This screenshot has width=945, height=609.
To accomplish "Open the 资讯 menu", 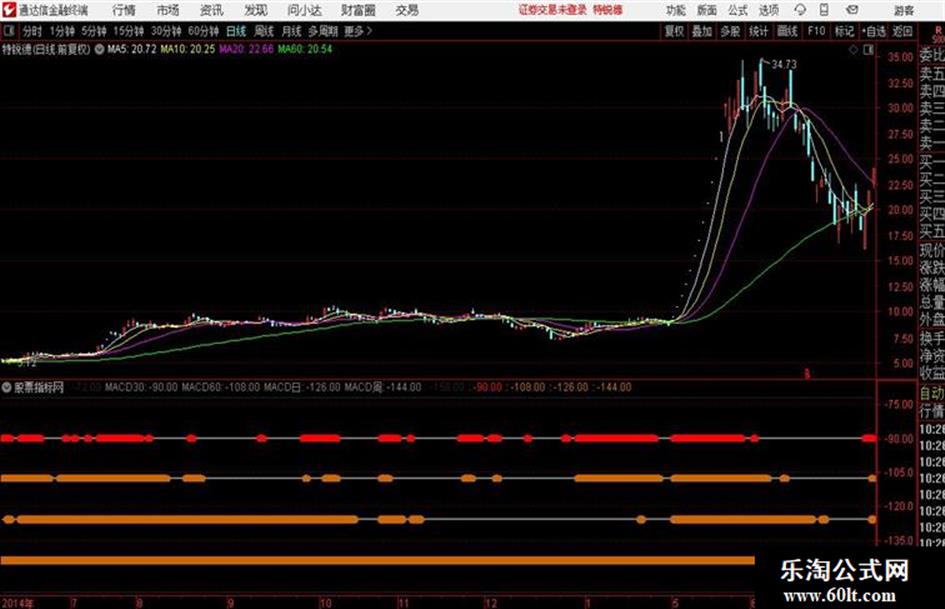I will coord(212,10).
